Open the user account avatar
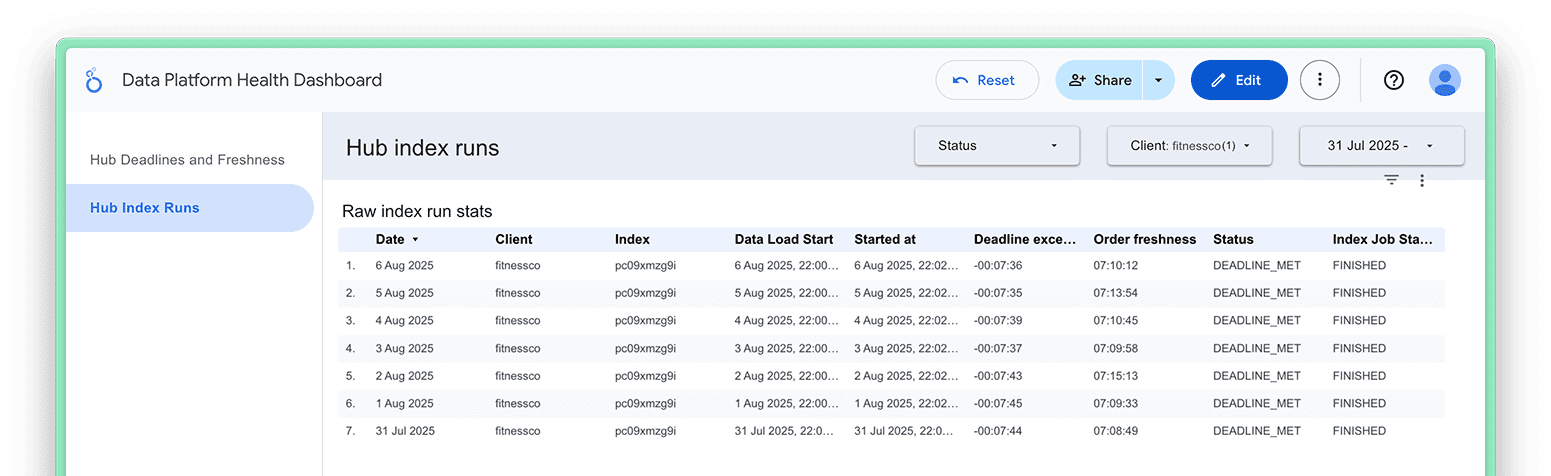Image resolution: width=1551 pixels, height=476 pixels. click(1445, 80)
